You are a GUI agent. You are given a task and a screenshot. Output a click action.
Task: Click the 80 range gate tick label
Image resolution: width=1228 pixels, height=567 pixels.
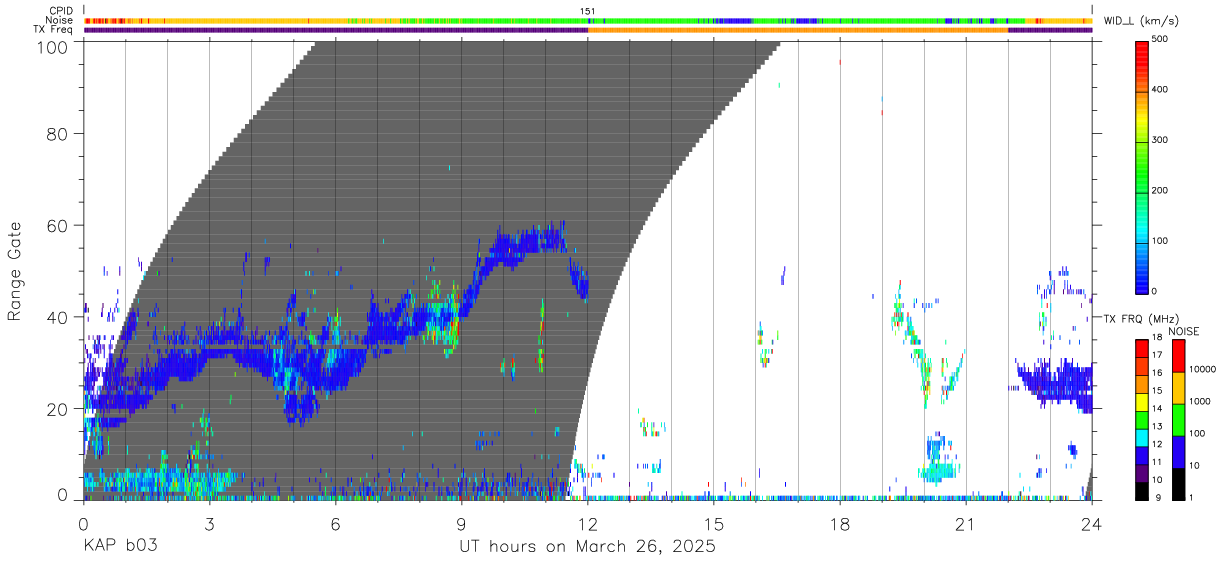60,134
